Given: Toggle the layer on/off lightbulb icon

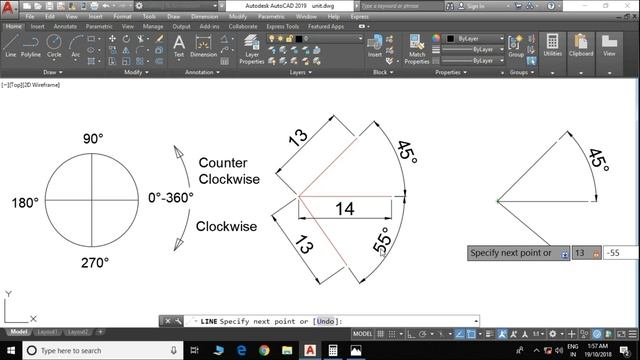Looking at the screenshot, I should (x=271, y=38).
